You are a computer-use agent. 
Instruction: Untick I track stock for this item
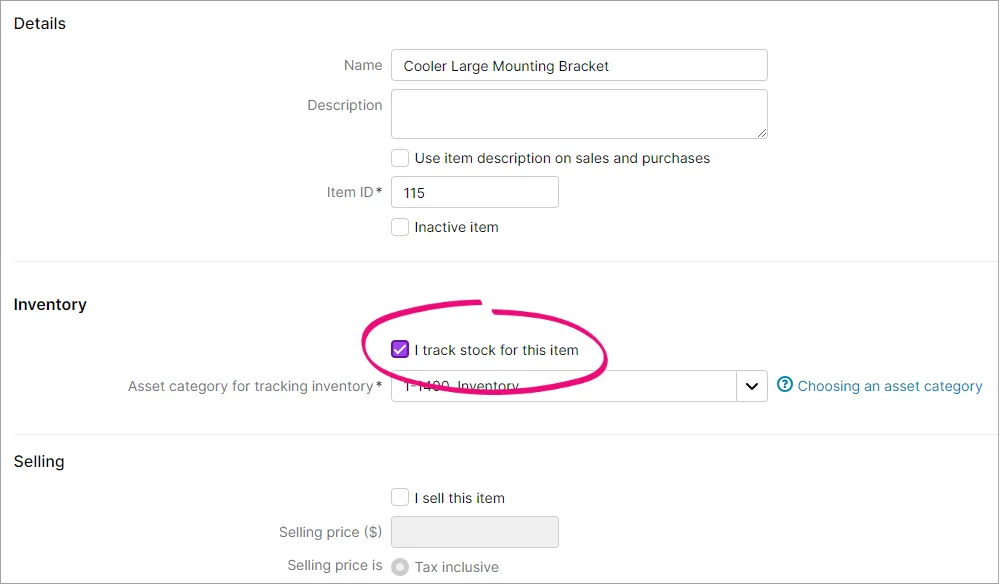399,350
